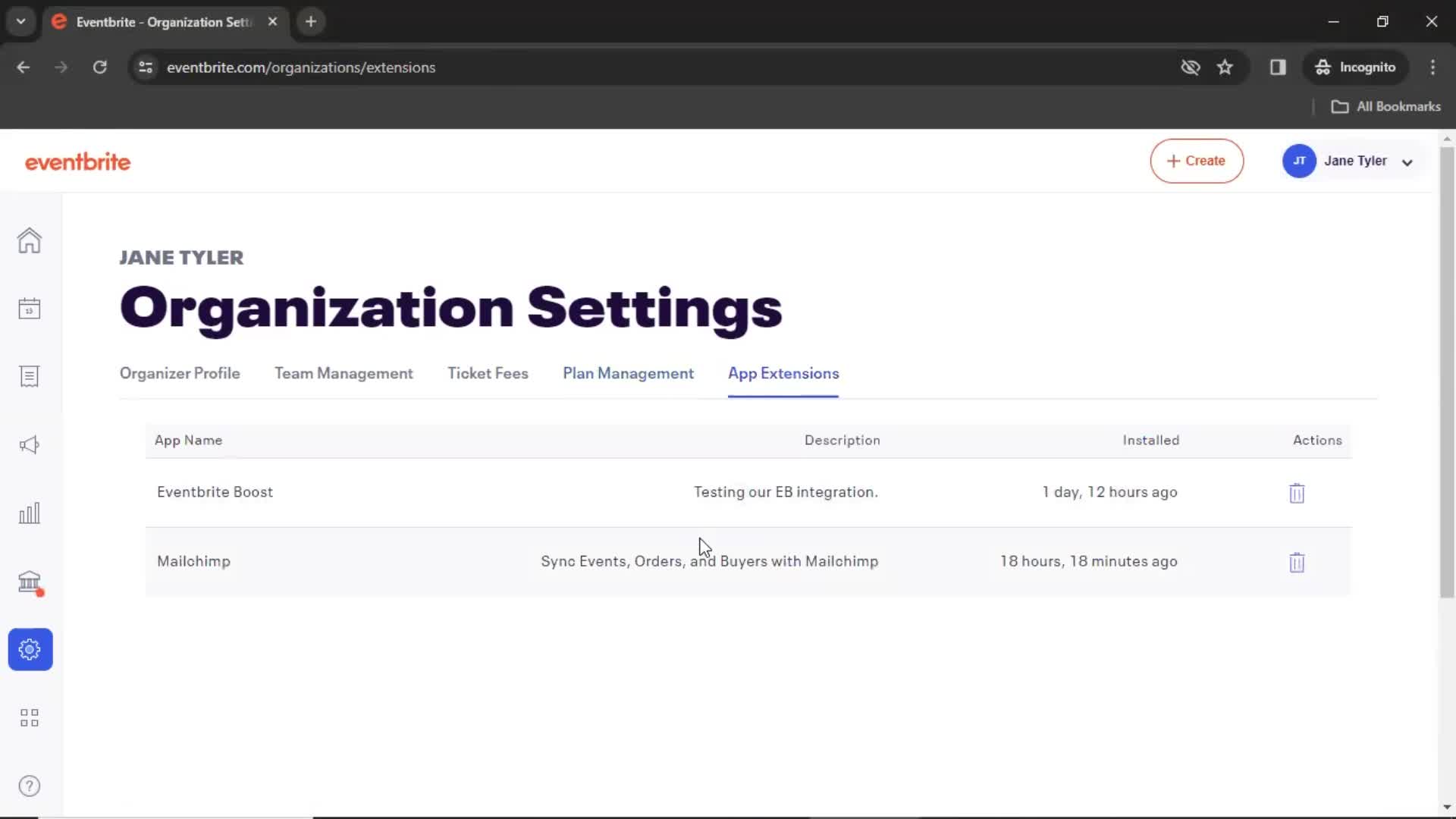1456x819 pixels.
Task: Click the JANE TYLER heading
Action: coord(181,258)
